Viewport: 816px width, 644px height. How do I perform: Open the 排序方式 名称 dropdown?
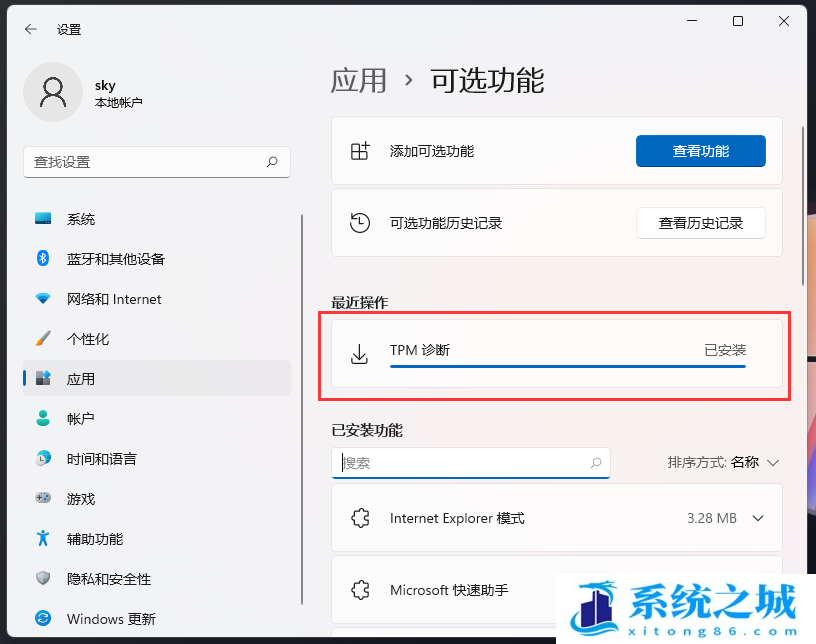point(723,462)
